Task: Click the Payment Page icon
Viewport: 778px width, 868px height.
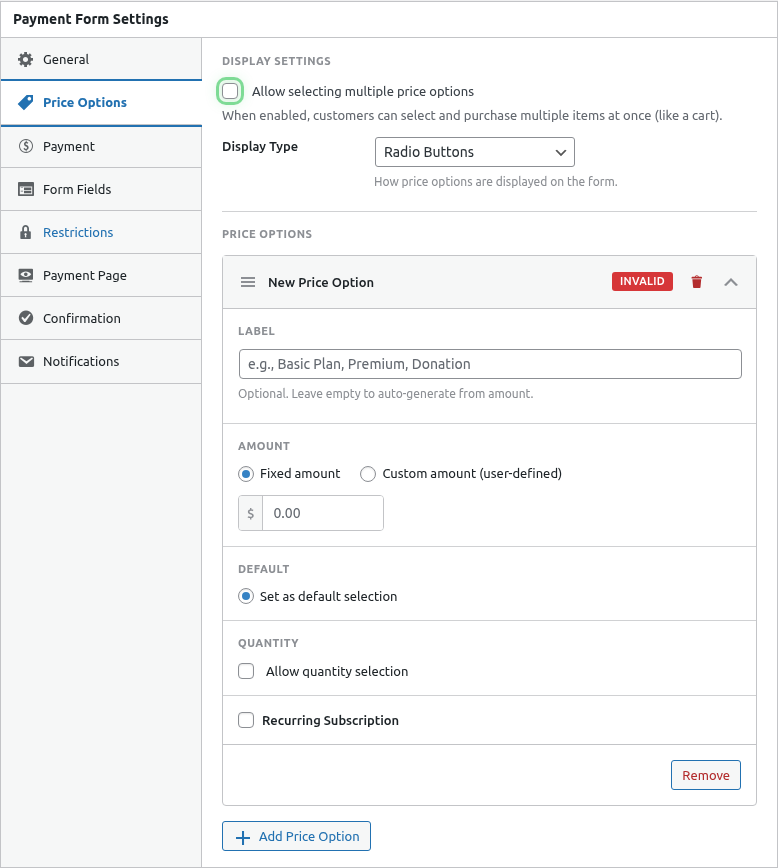Action: click(x=26, y=275)
